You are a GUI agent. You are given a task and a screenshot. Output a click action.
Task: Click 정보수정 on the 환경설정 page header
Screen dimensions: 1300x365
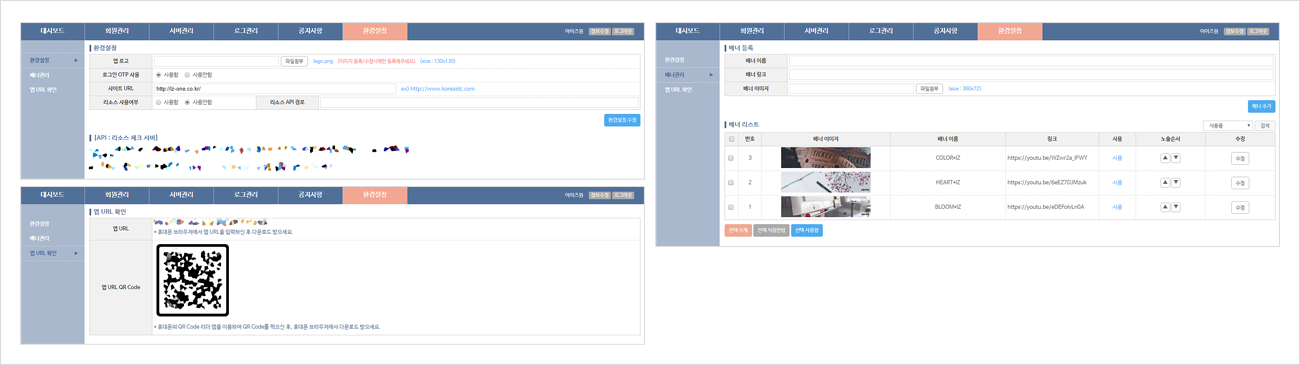(x=599, y=32)
